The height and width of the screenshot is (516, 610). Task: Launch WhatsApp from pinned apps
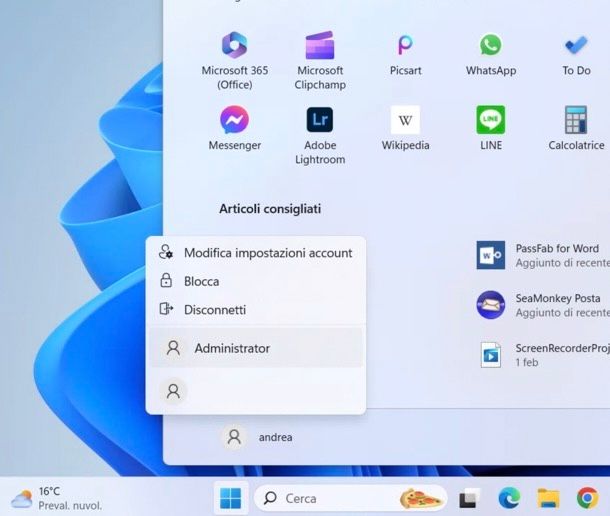coord(491,54)
